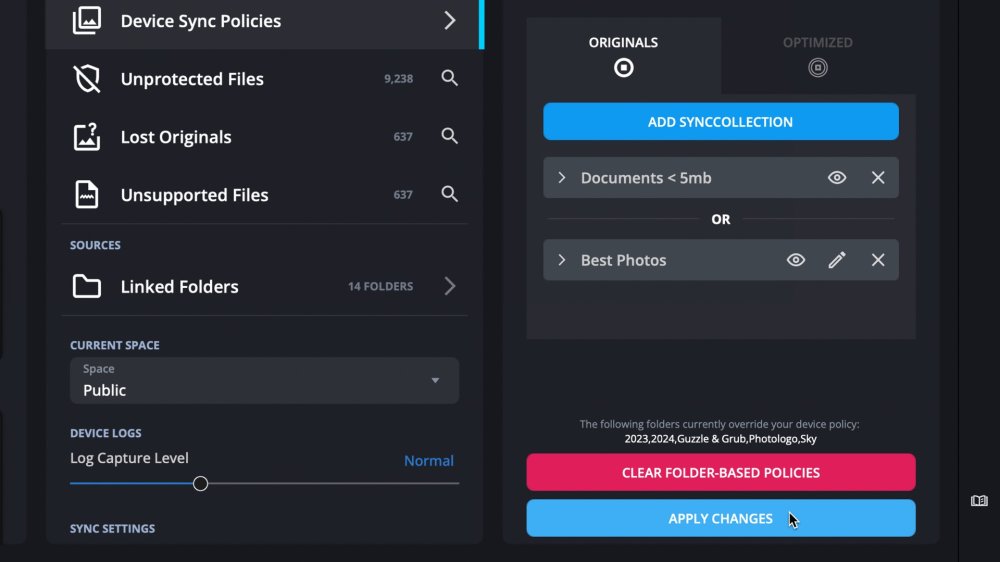Select the Originals radio option
The image size is (1000, 562).
click(623, 68)
